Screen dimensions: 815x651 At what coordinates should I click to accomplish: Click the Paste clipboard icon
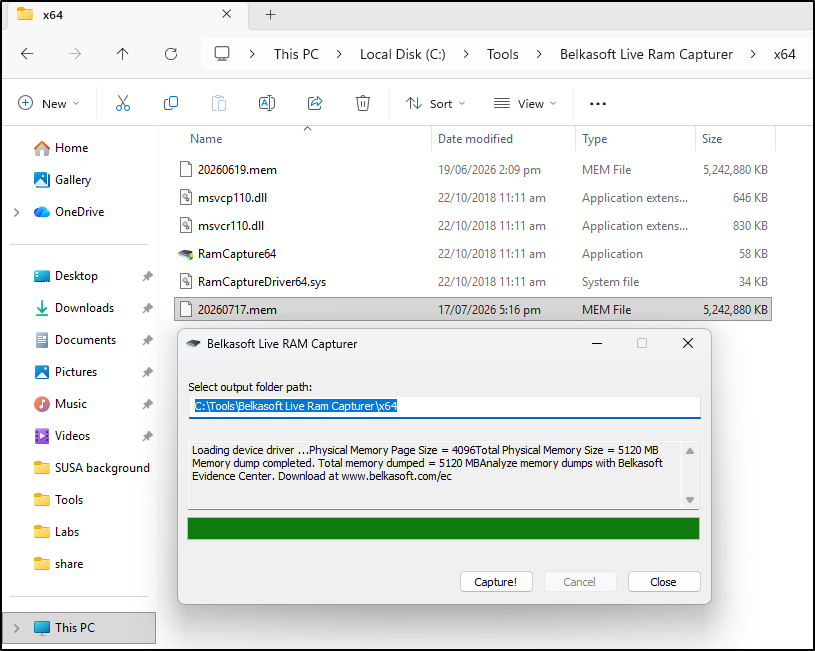click(219, 103)
